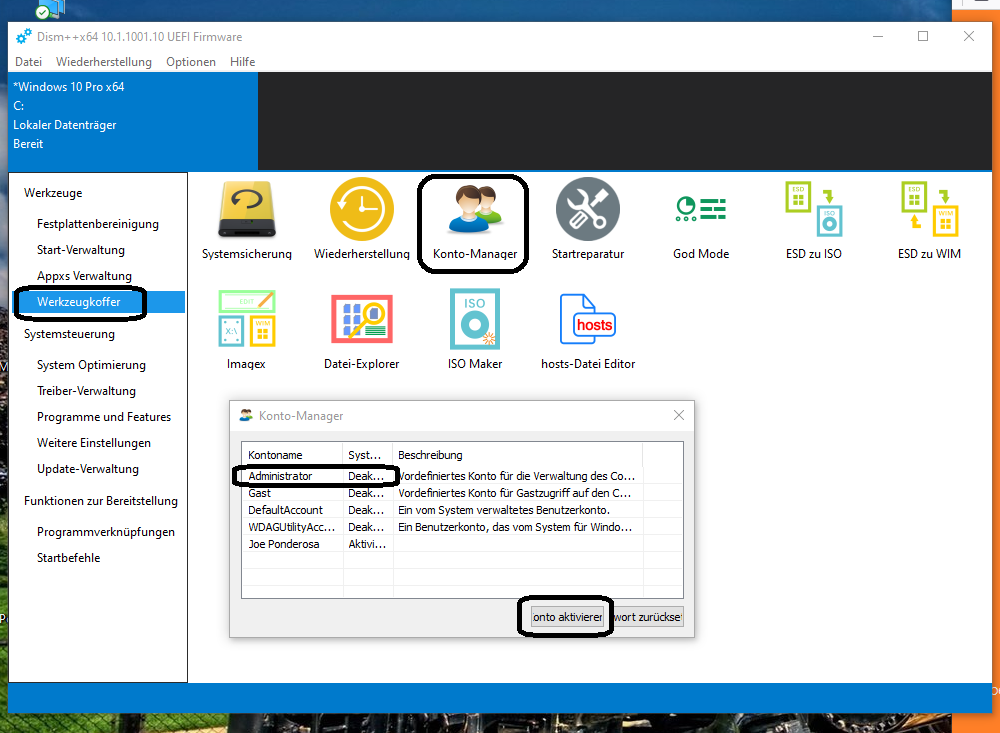Go to Appxs Verwaltung
Screen dimensions: 1000x733
(x=84, y=276)
